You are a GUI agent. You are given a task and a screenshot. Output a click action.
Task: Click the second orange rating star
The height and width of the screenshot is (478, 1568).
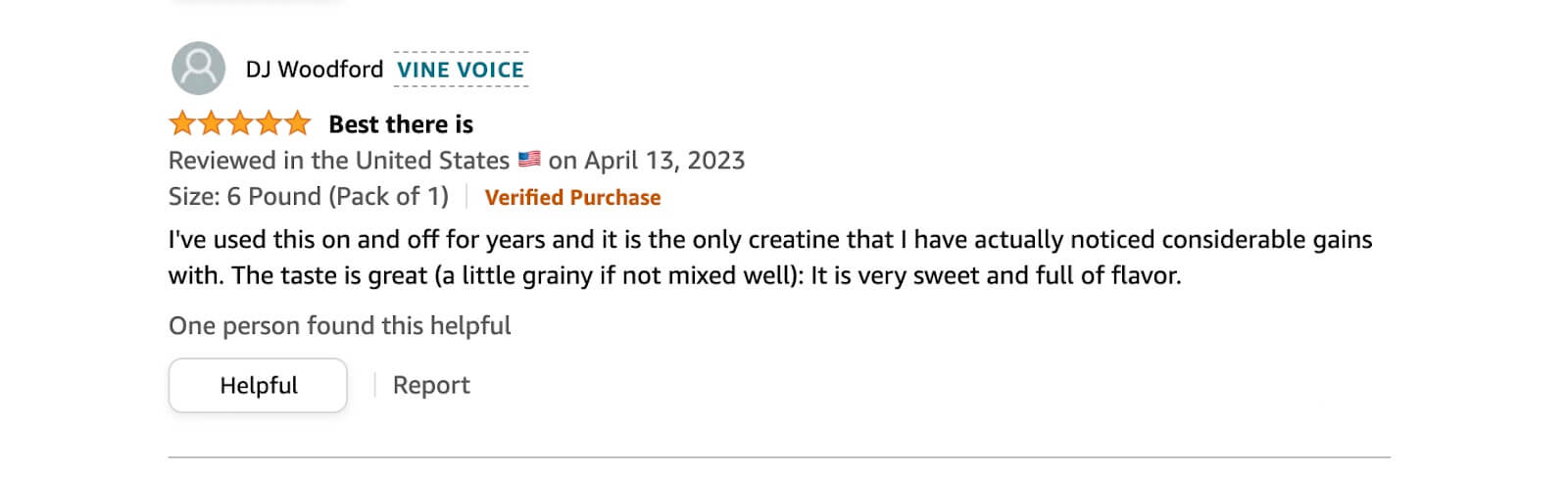point(211,123)
